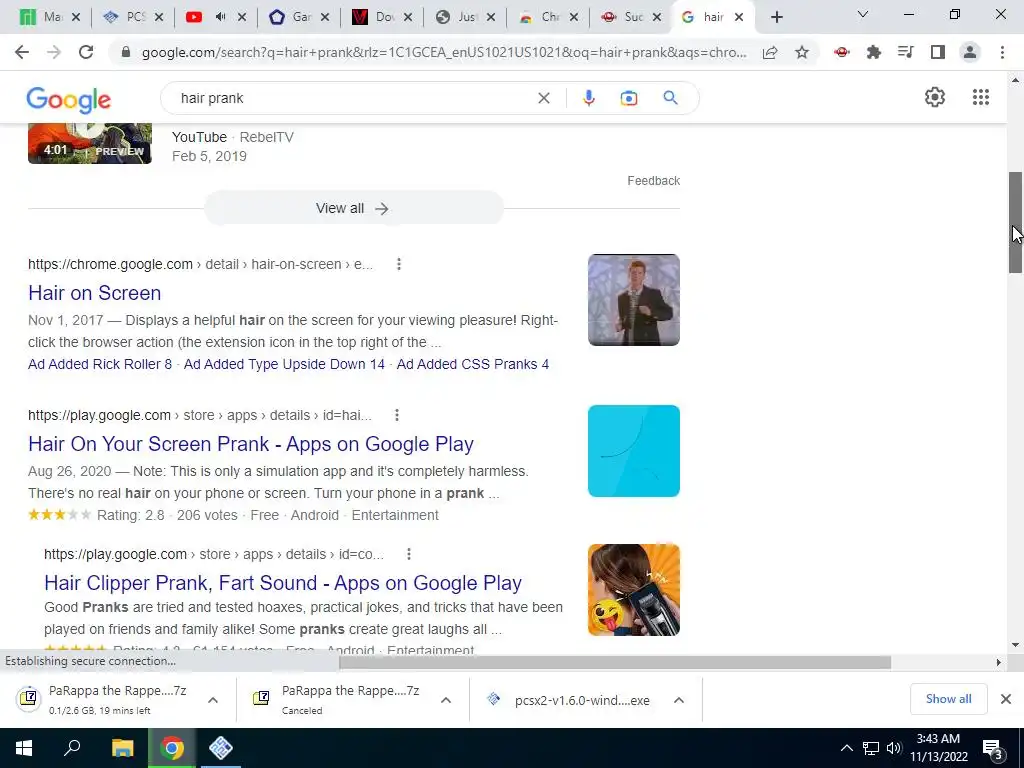
Task: Open a new browser tab
Action: [x=776, y=17]
